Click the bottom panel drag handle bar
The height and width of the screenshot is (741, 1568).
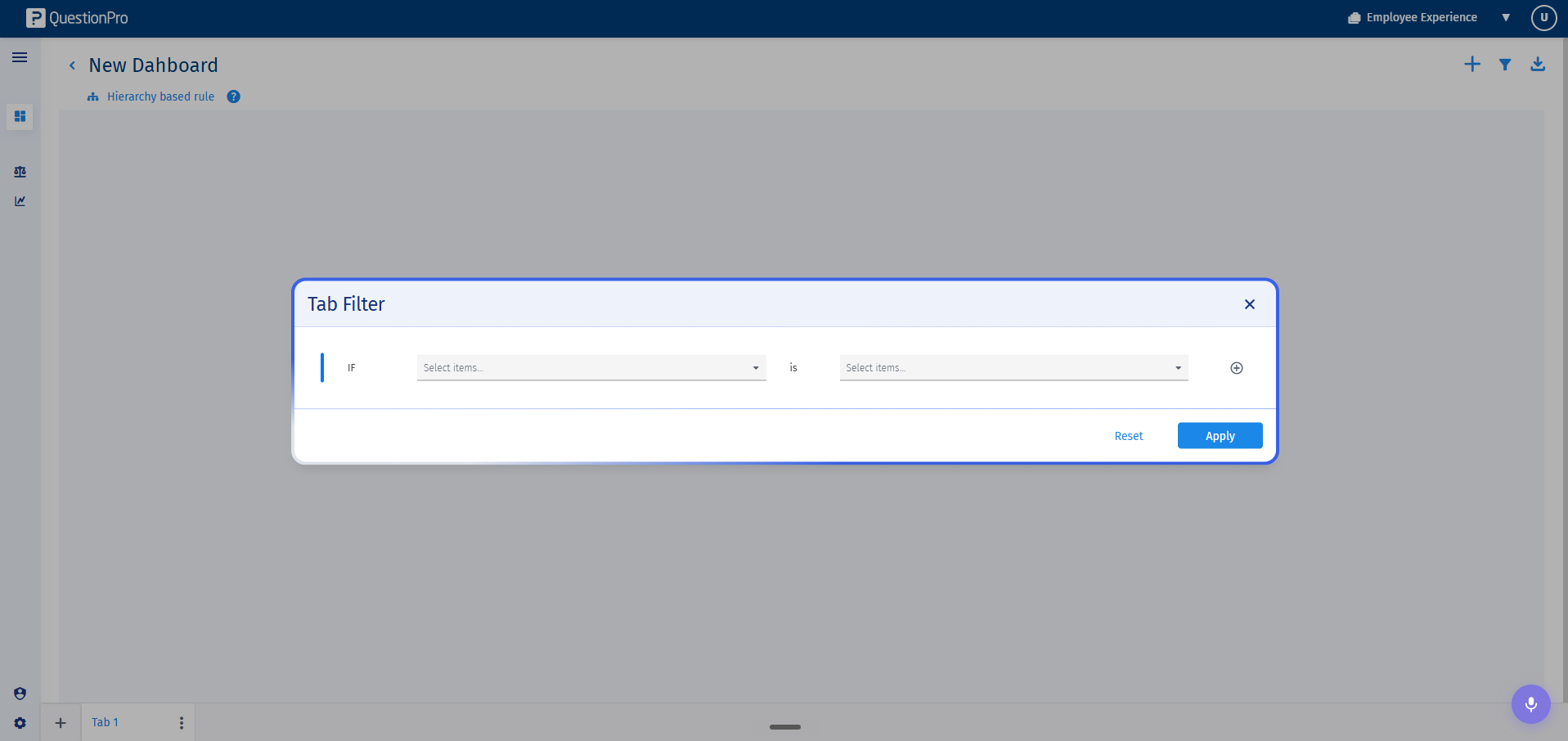784,726
